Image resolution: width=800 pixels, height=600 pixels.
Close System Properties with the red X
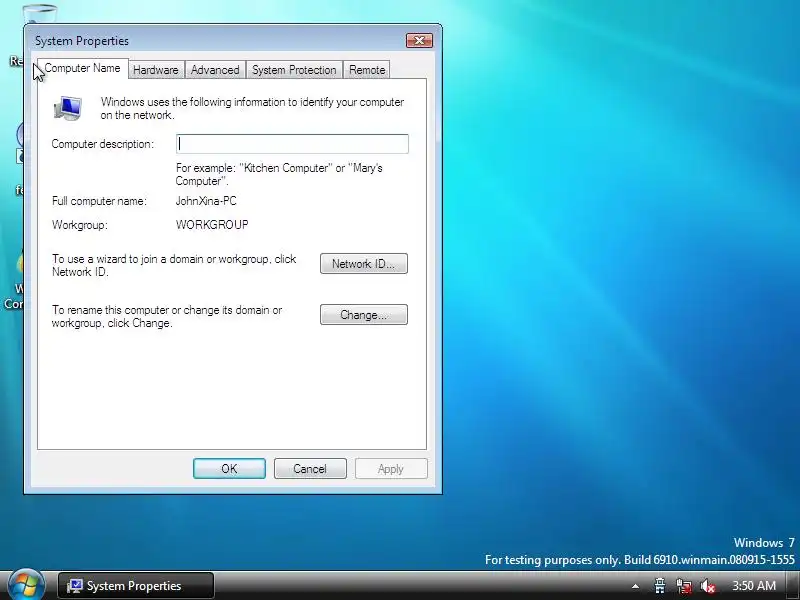pyautogui.click(x=419, y=40)
